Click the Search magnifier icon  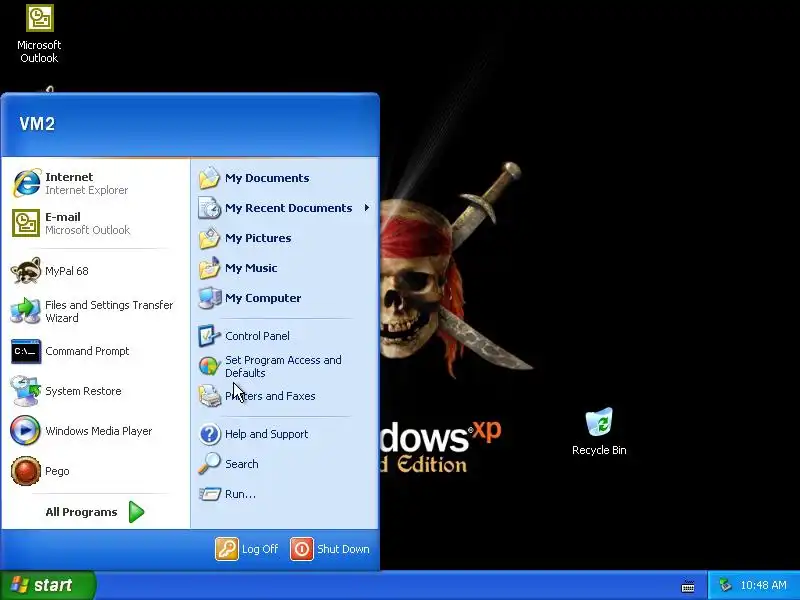(x=209, y=464)
